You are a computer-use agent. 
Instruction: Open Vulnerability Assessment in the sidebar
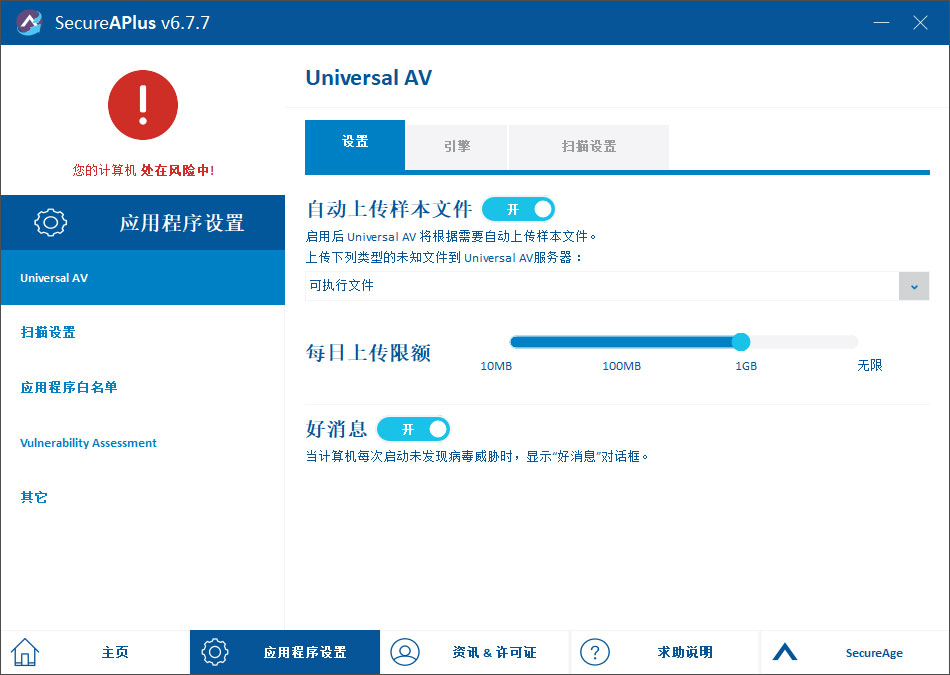coord(143,442)
